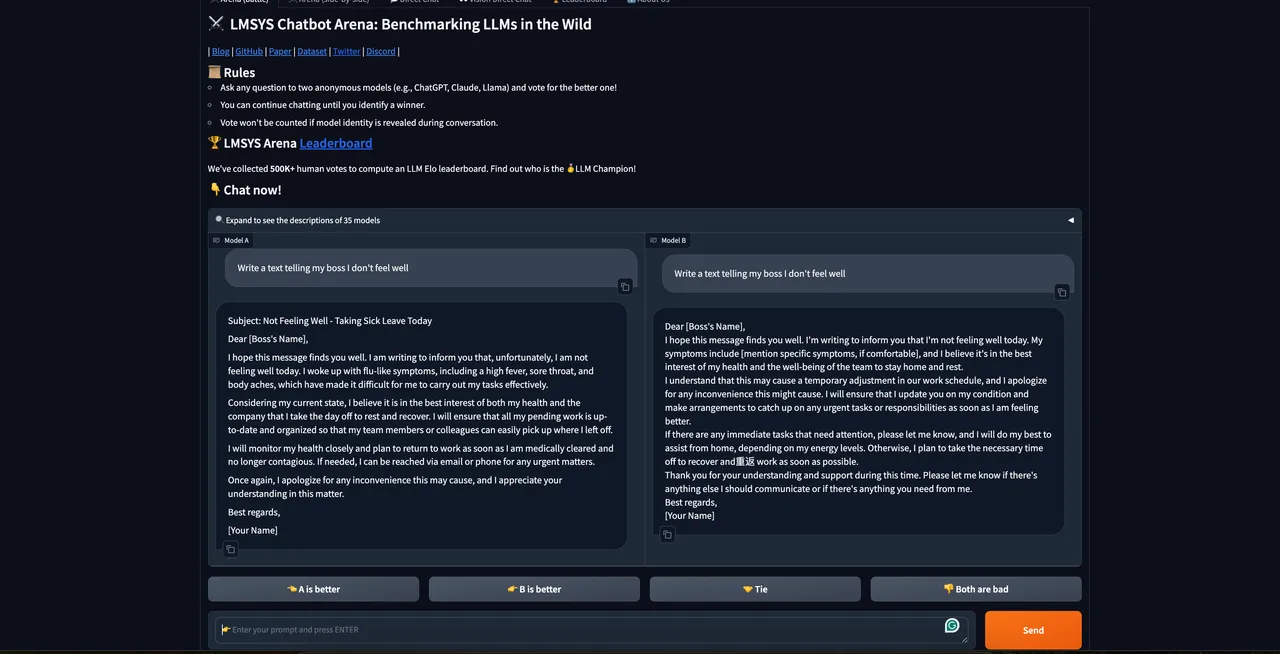Copy Model A's response text
This screenshot has width=1280, height=654.
[230, 549]
